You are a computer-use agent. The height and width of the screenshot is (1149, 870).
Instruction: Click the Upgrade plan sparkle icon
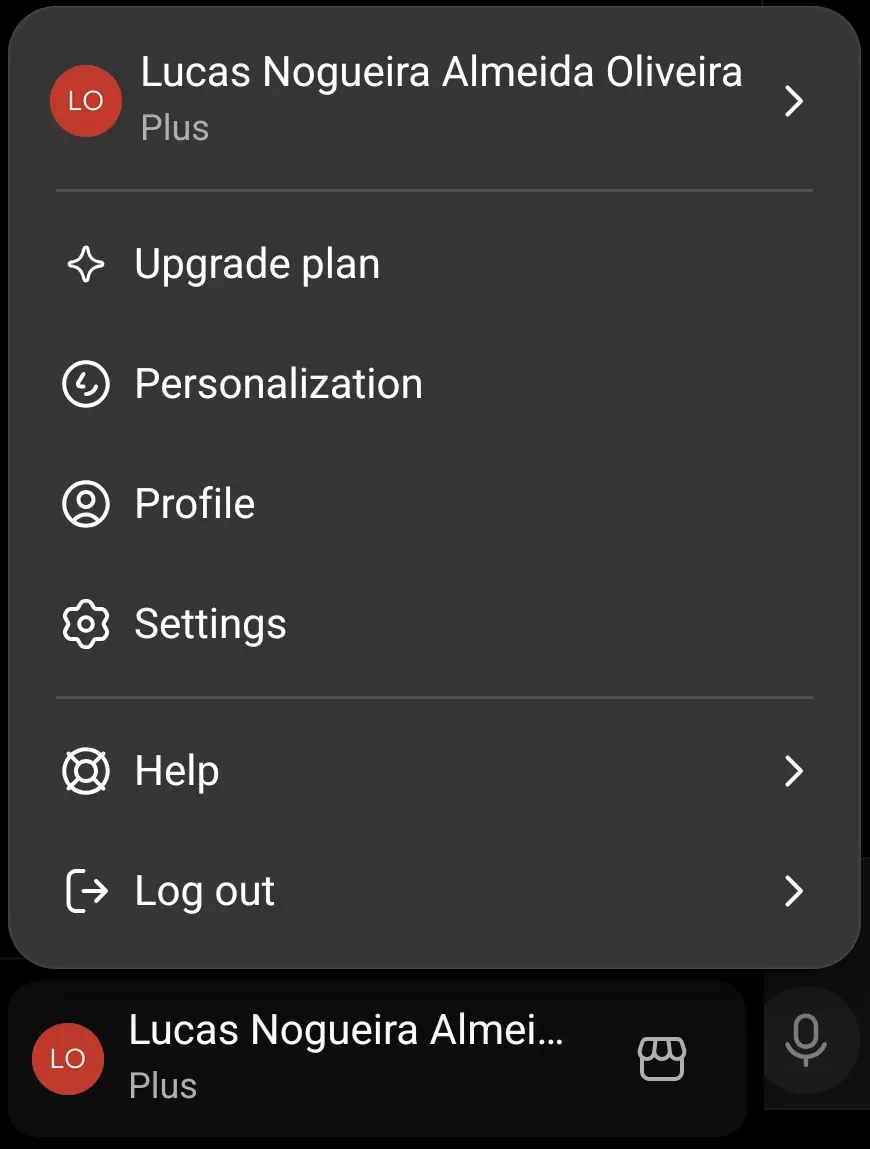pyautogui.click(x=86, y=264)
